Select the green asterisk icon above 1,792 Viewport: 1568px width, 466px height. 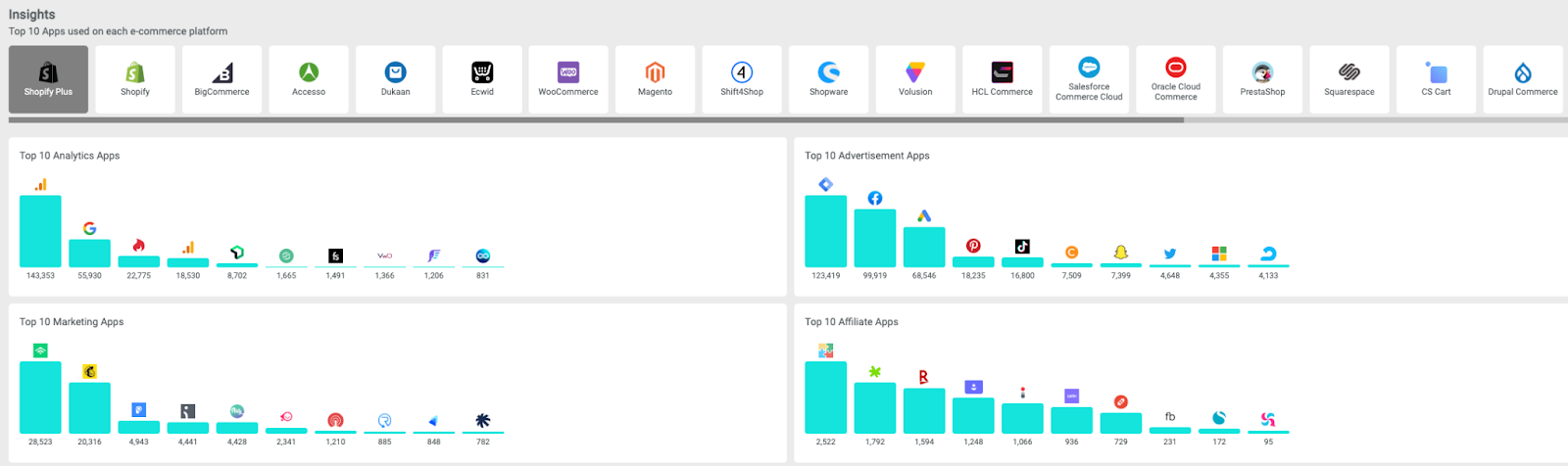tap(874, 372)
